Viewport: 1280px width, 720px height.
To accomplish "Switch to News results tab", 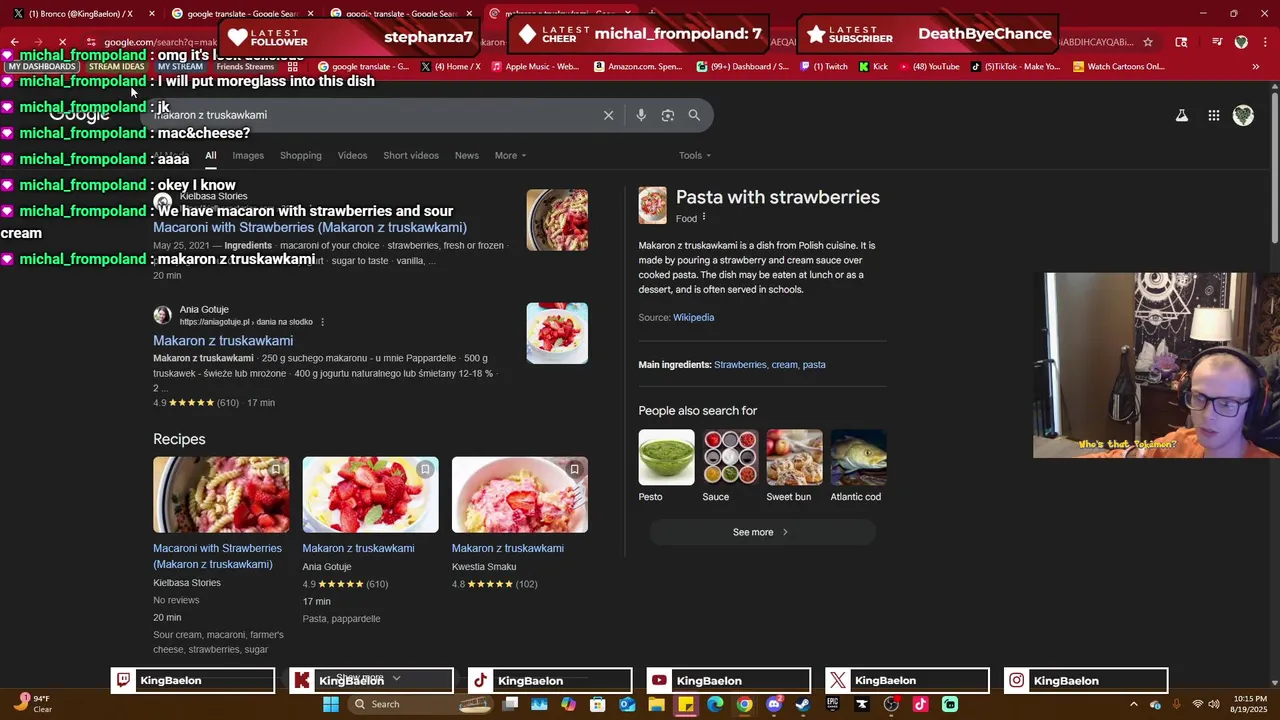I will pos(467,155).
